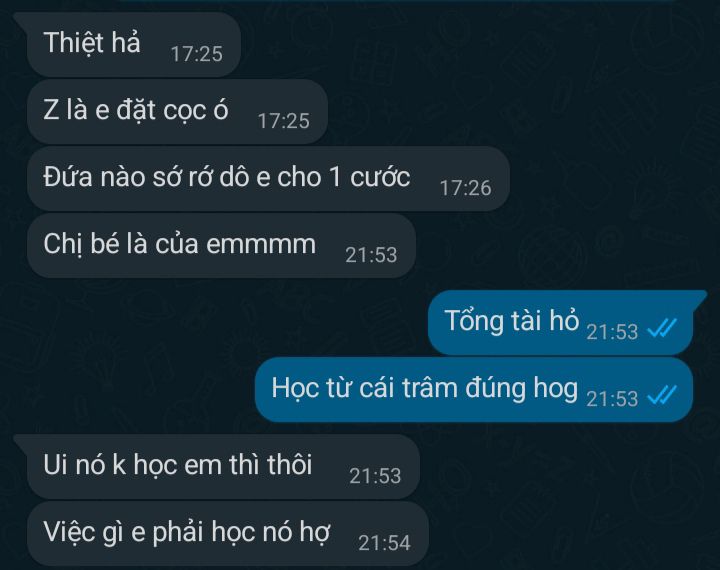This screenshot has width=720, height=570.
Task: Click the 21:53 timestamp on "Ui nó k học em thì thôi"
Action: click(x=375, y=476)
